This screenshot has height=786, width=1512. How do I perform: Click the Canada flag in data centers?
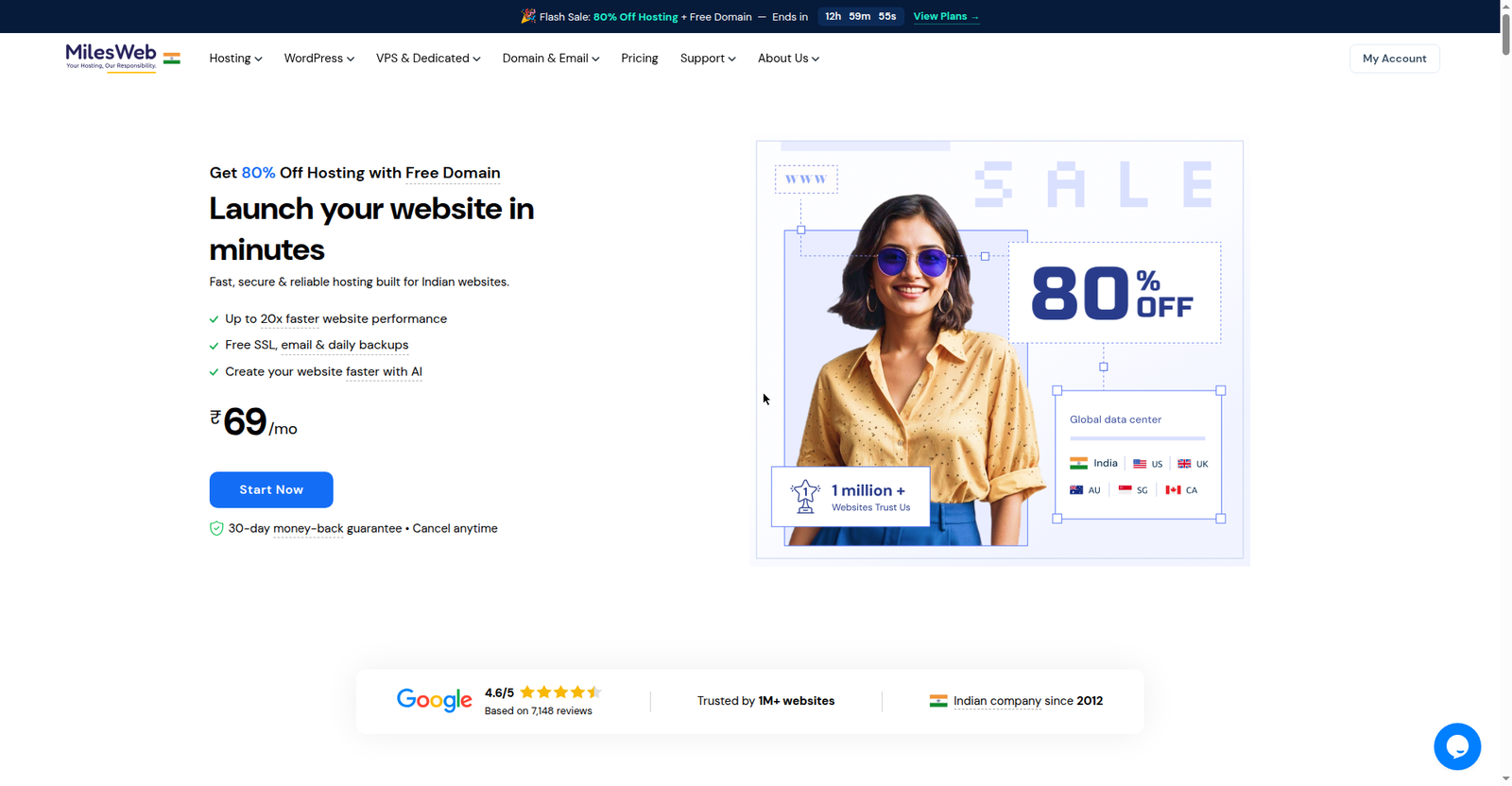pos(1173,489)
